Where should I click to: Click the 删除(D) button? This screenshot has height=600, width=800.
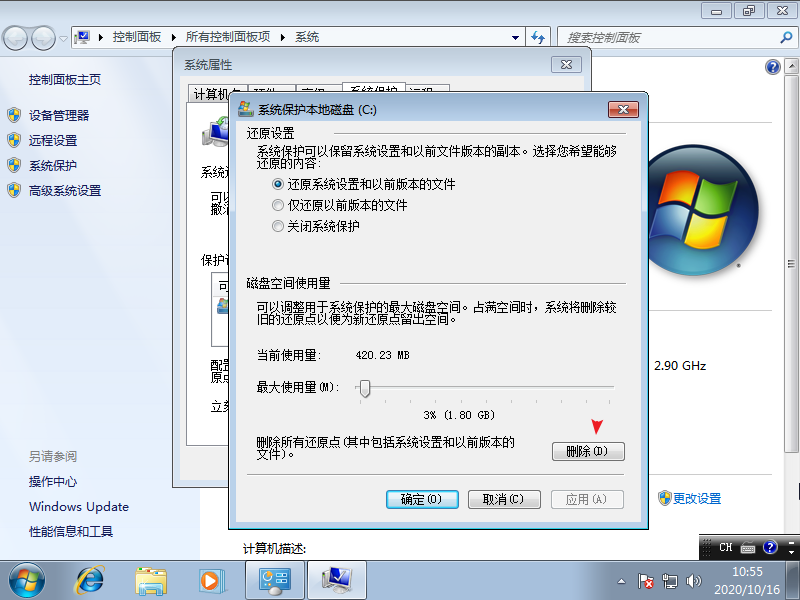(x=588, y=452)
